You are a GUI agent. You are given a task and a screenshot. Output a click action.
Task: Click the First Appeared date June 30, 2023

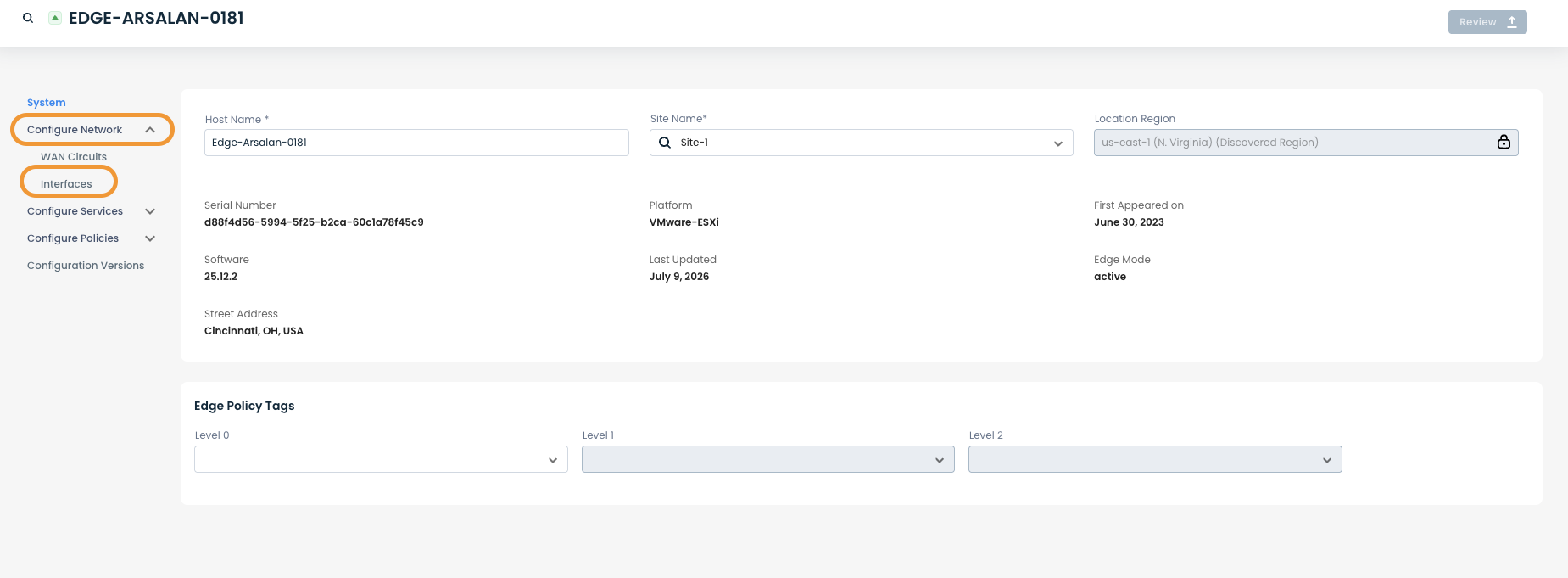pyautogui.click(x=1129, y=222)
